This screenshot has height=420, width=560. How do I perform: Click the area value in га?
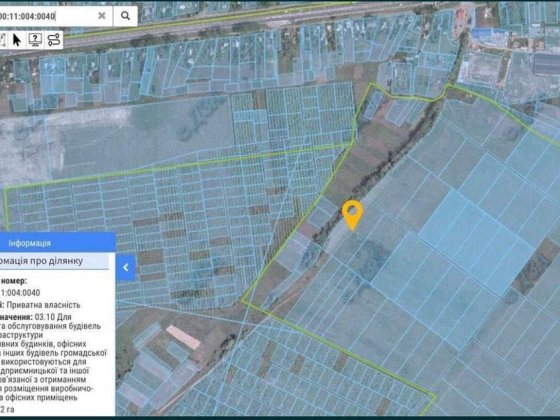click(7, 409)
